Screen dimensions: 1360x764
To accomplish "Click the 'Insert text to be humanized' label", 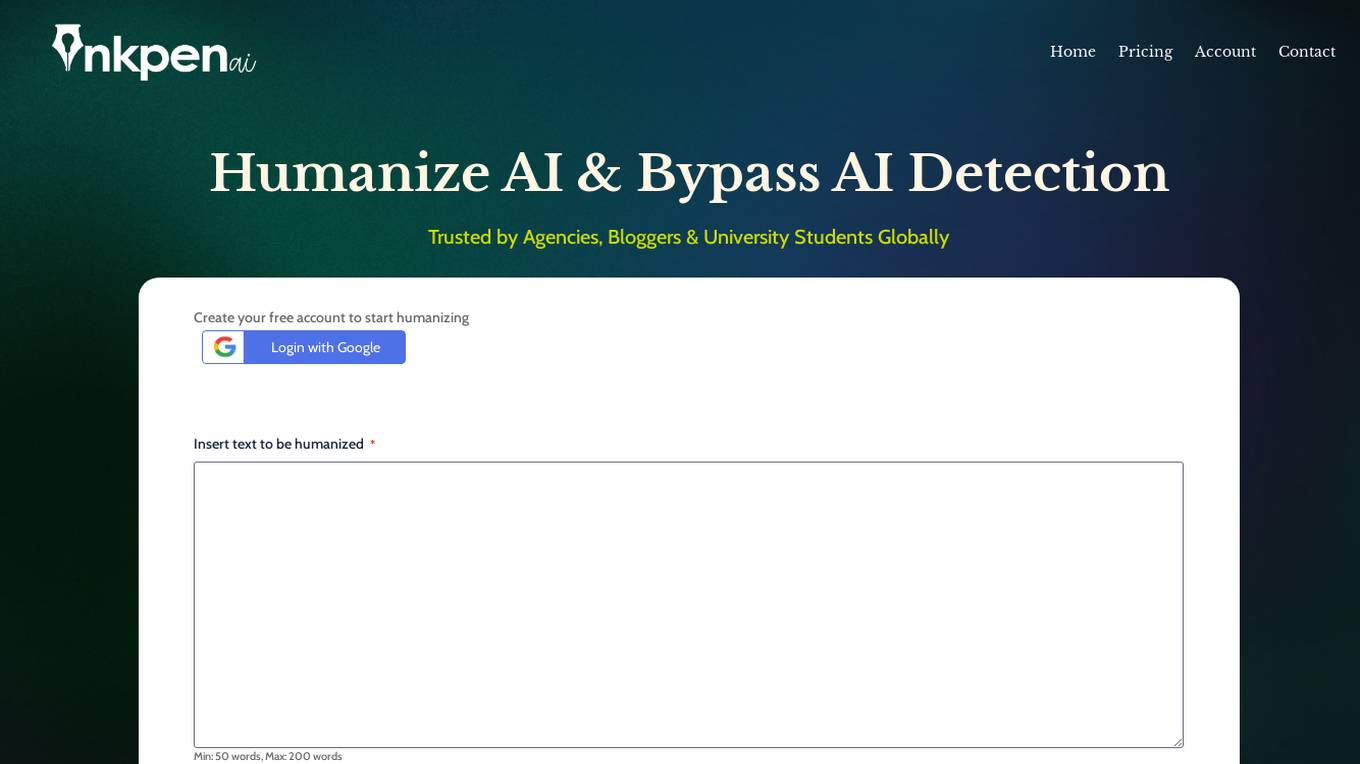I will (x=279, y=444).
